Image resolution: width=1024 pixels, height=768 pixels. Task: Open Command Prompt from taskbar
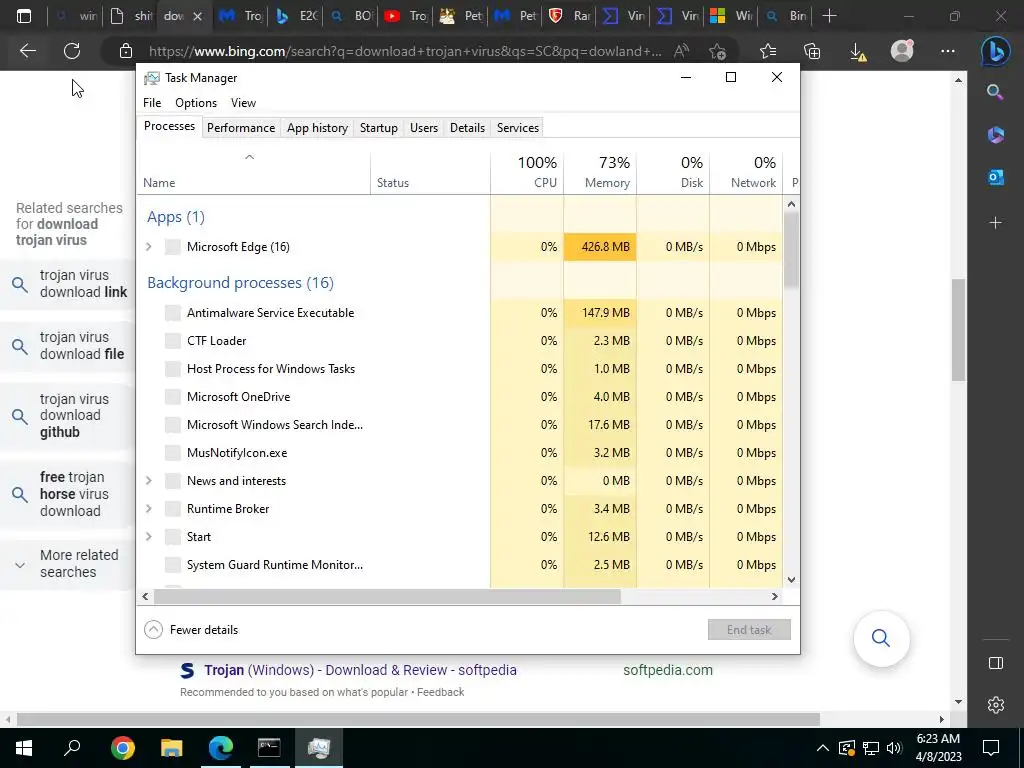(x=269, y=747)
